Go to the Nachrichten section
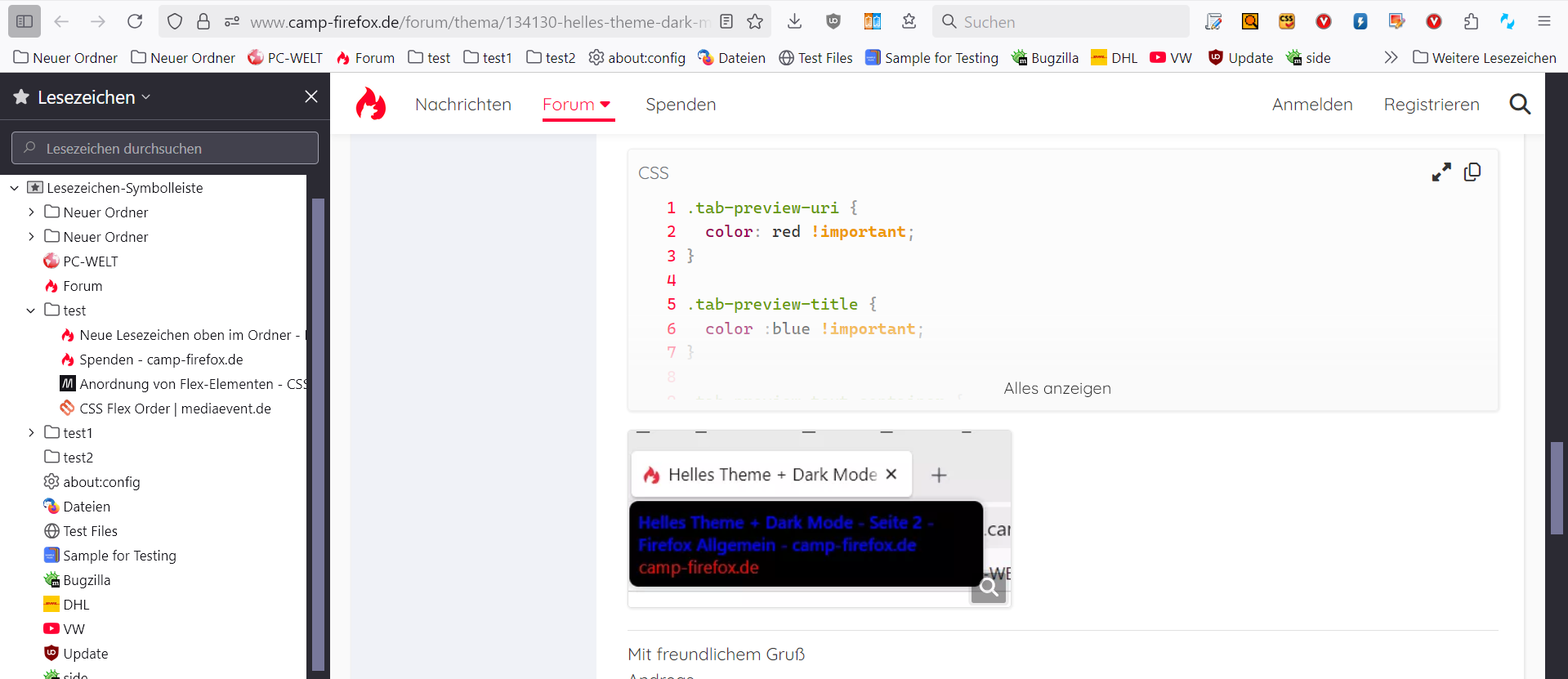Image resolution: width=1568 pixels, height=679 pixels. point(462,105)
